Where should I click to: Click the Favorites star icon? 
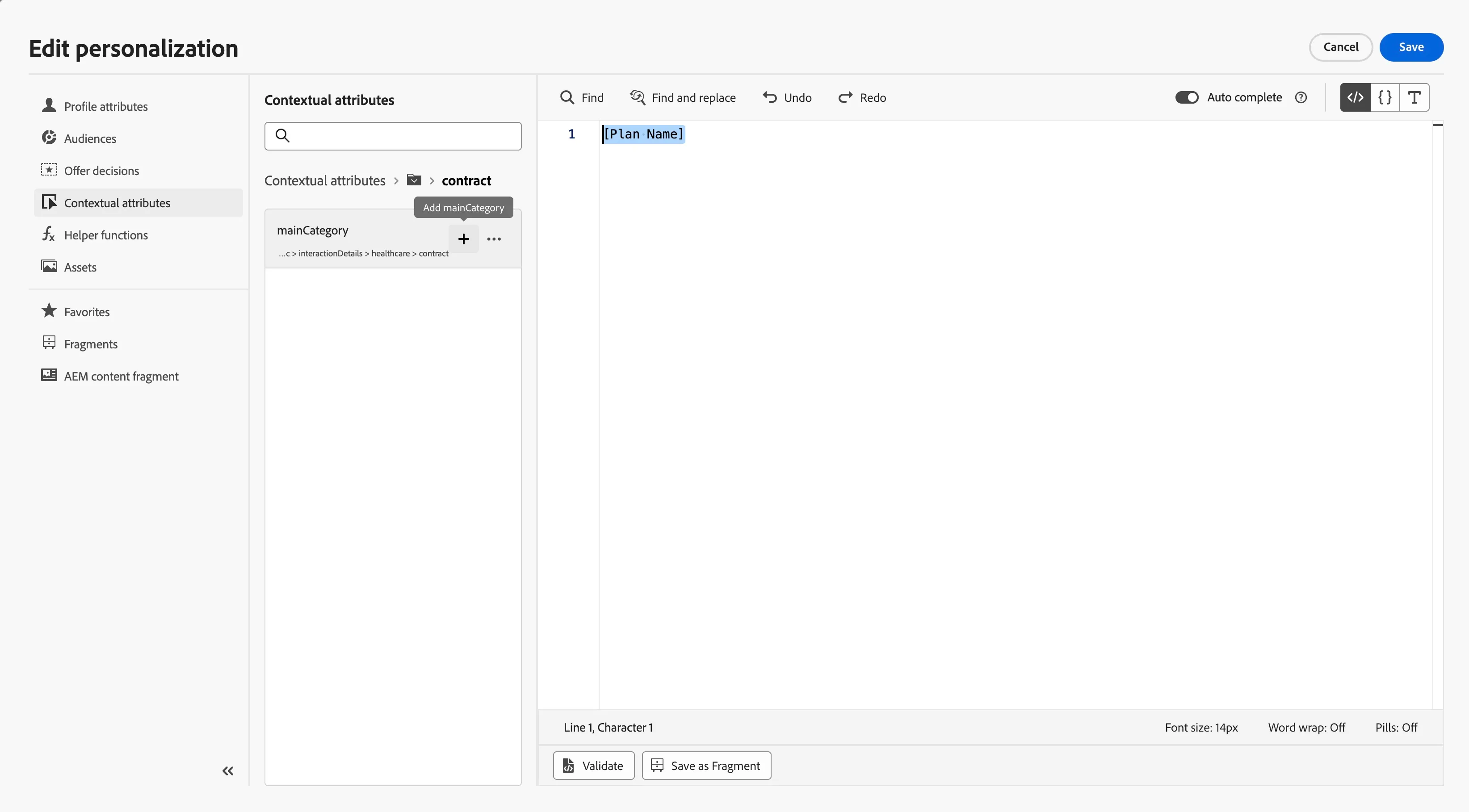(x=49, y=311)
